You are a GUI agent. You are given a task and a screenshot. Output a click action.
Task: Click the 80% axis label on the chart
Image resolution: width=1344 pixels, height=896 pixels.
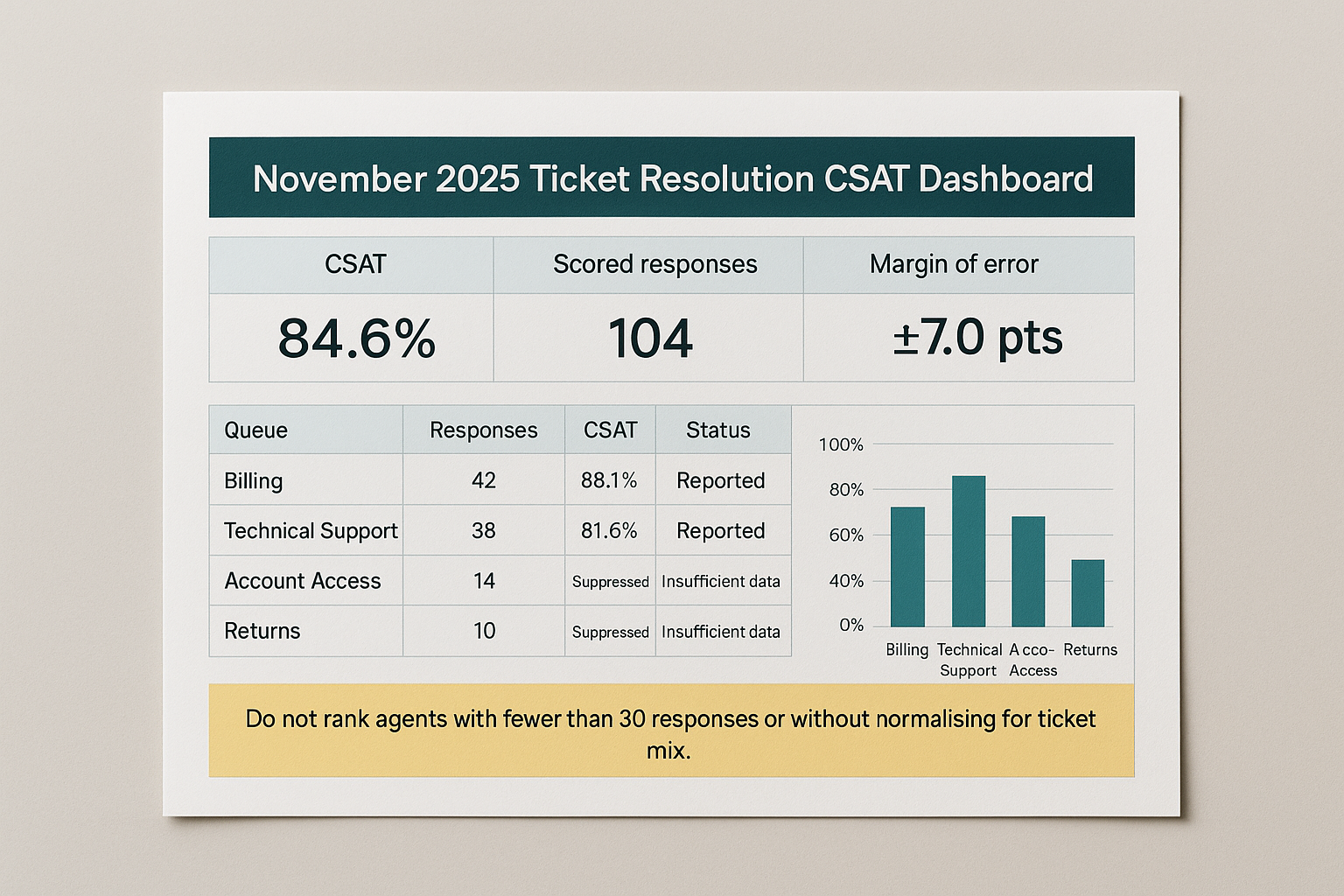coord(846,490)
